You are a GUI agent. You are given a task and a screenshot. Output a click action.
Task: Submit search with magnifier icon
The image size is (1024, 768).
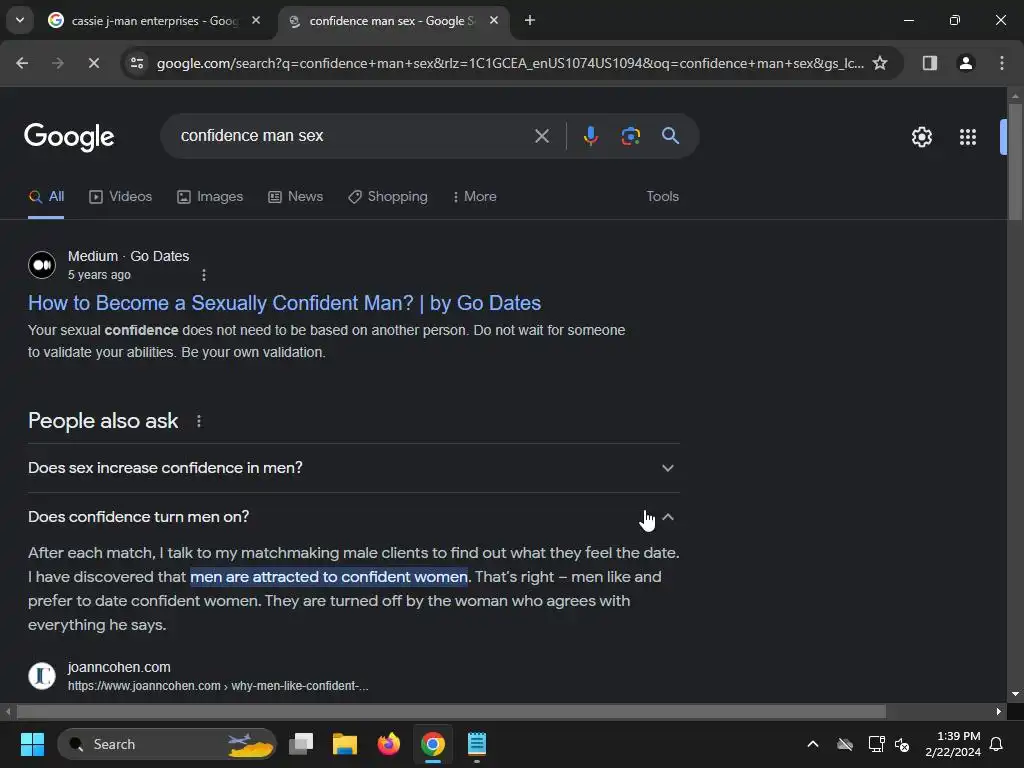coord(670,136)
